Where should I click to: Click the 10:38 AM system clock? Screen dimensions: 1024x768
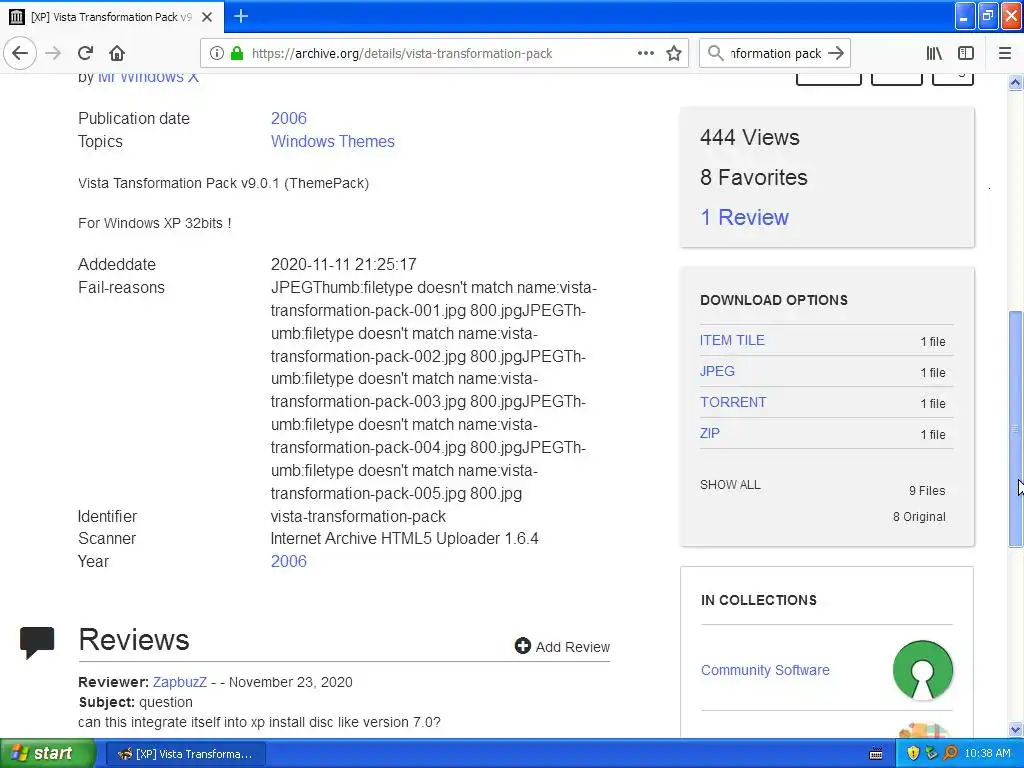pos(987,754)
